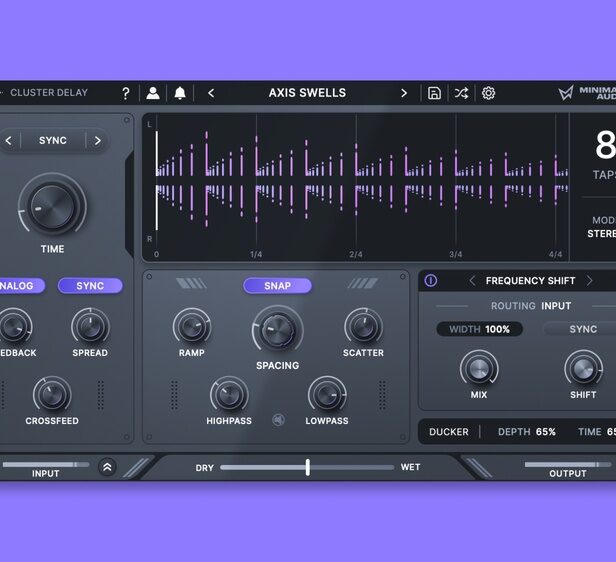The image size is (616, 562).
Task: Click the WIDTH 100% value field
Action: pos(479,329)
